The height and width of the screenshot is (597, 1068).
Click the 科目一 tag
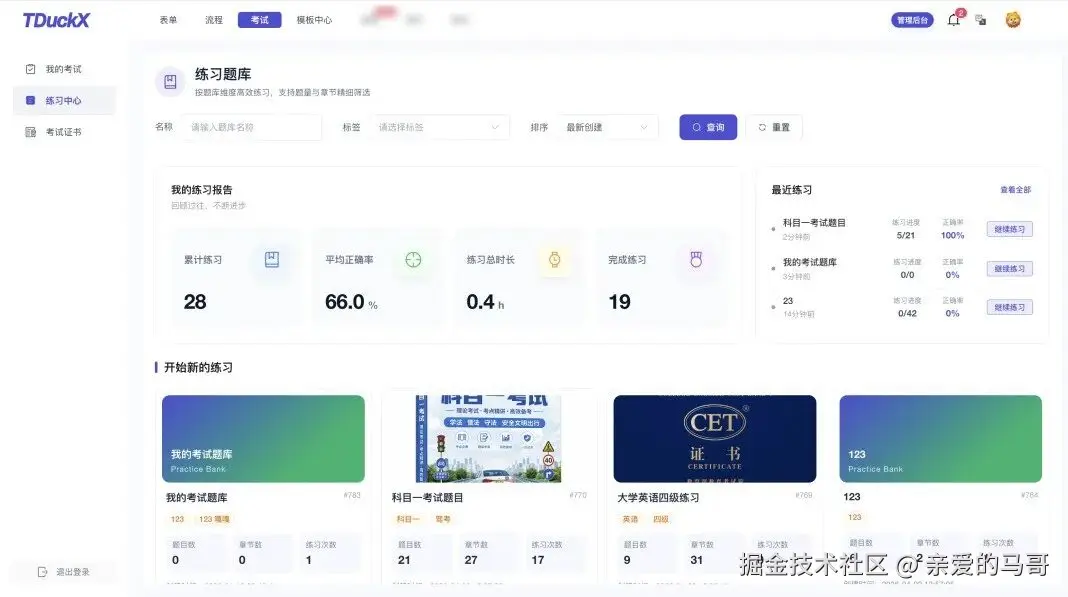pyautogui.click(x=407, y=519)
